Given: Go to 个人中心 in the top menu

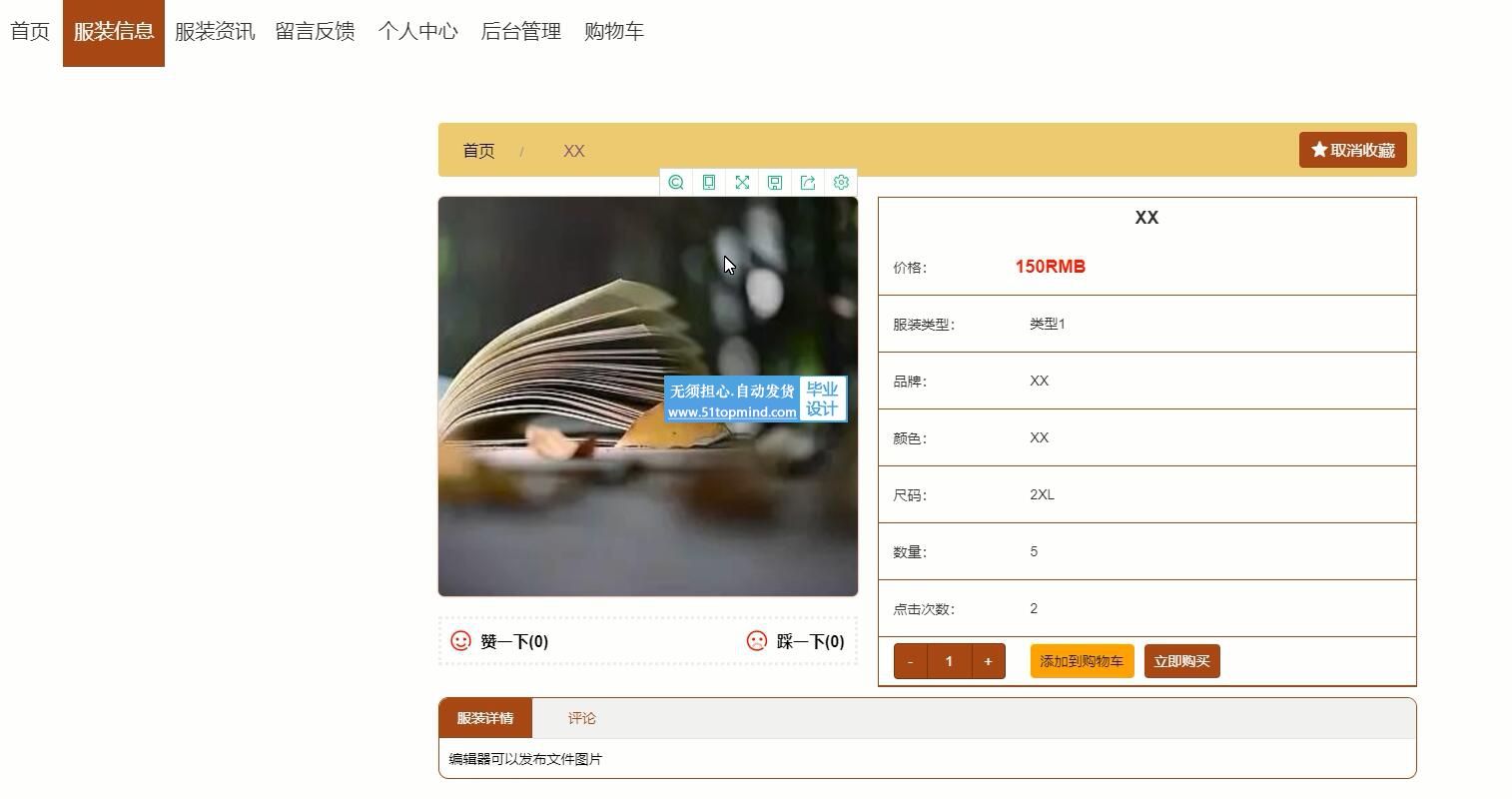Looking at the screenshot, I should pos(417,32).
